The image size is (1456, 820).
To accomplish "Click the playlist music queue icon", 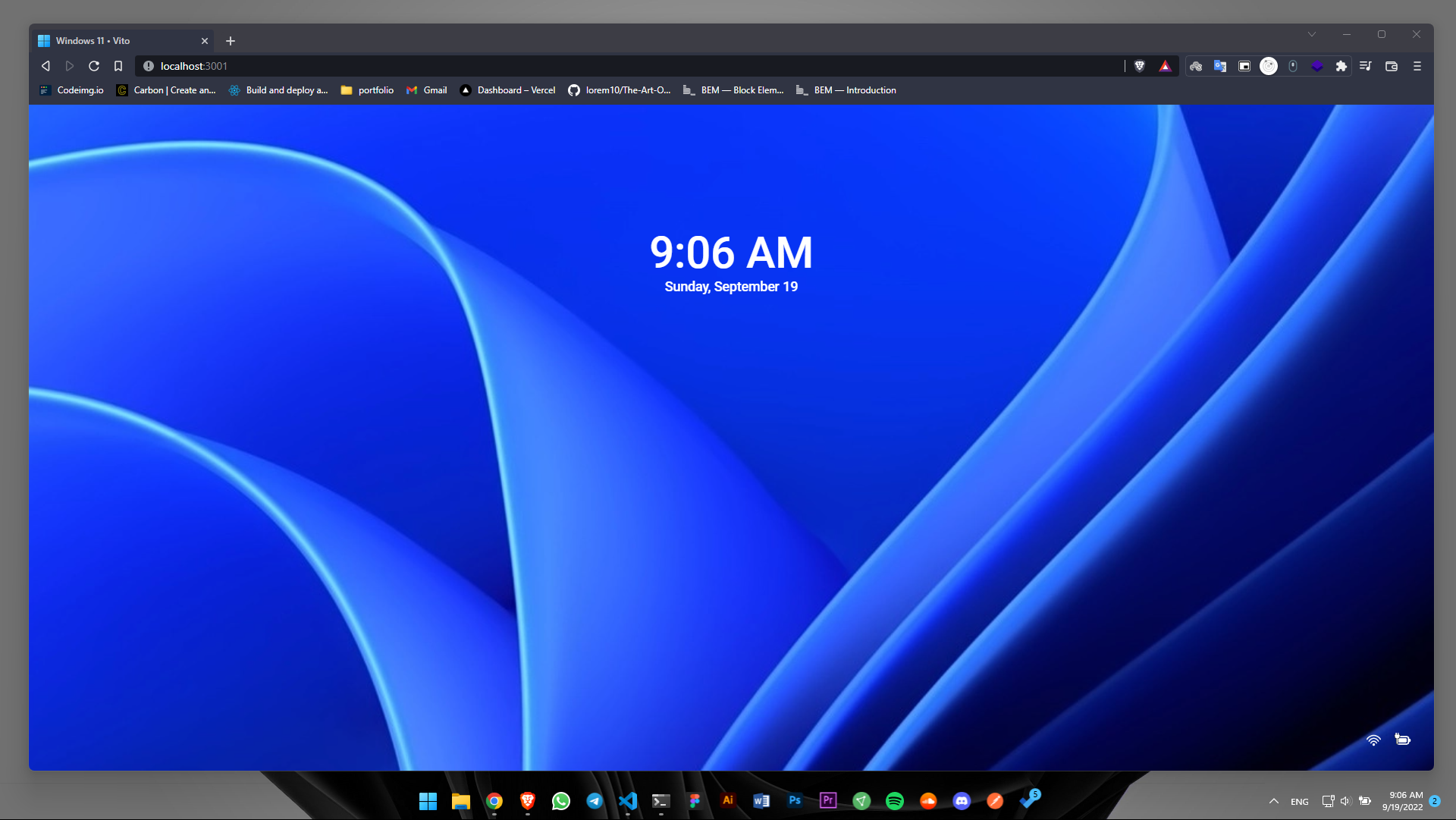I will coord(1366,66).
